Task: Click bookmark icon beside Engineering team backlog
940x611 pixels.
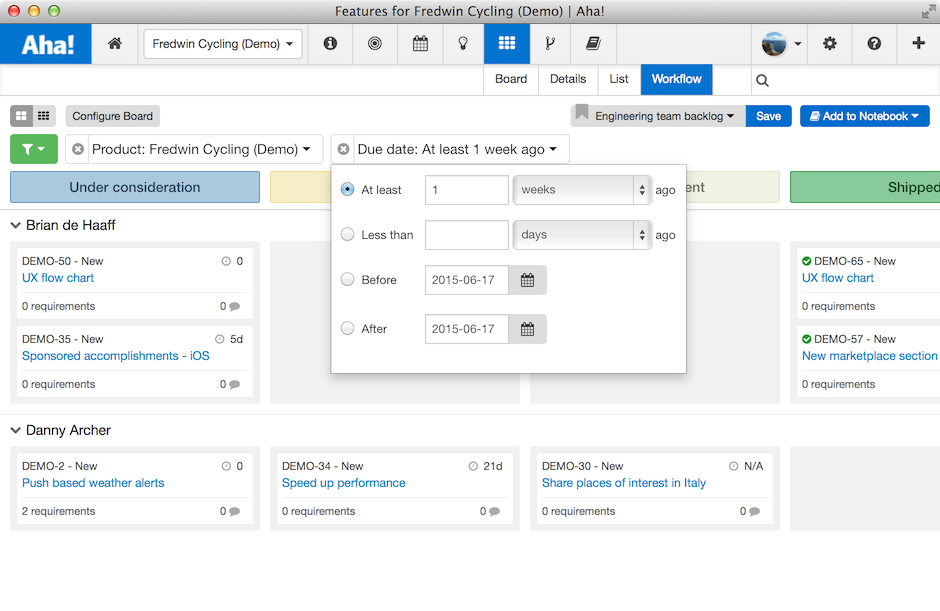Action: pyautogui.click(x=582, y=112)
